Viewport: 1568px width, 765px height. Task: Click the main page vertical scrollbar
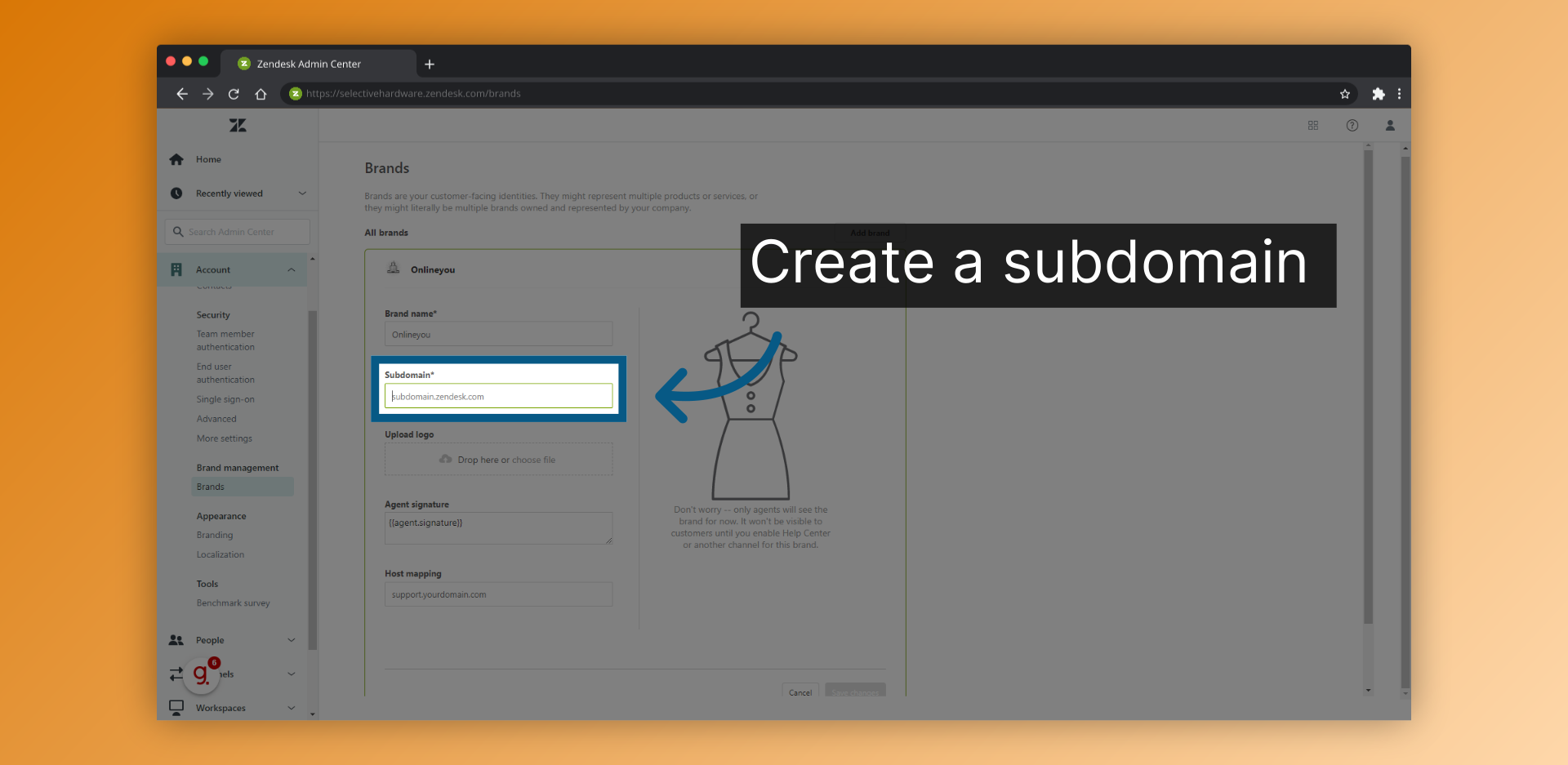[x=1368, y=387]
